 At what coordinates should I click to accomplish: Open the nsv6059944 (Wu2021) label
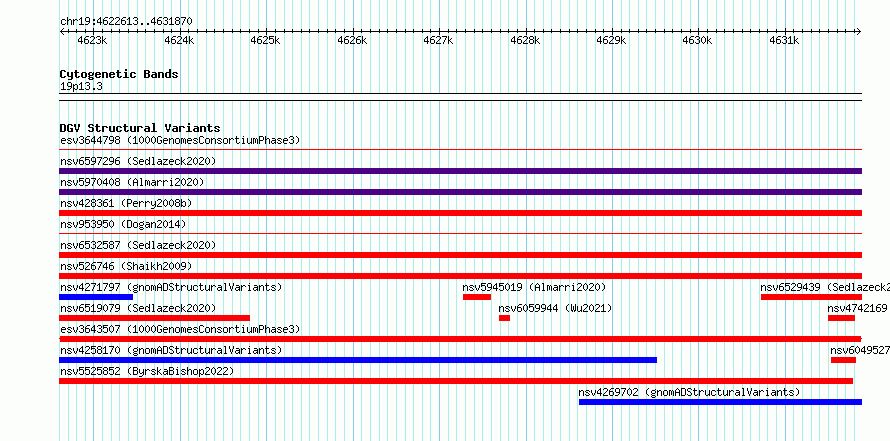[556, 308]
